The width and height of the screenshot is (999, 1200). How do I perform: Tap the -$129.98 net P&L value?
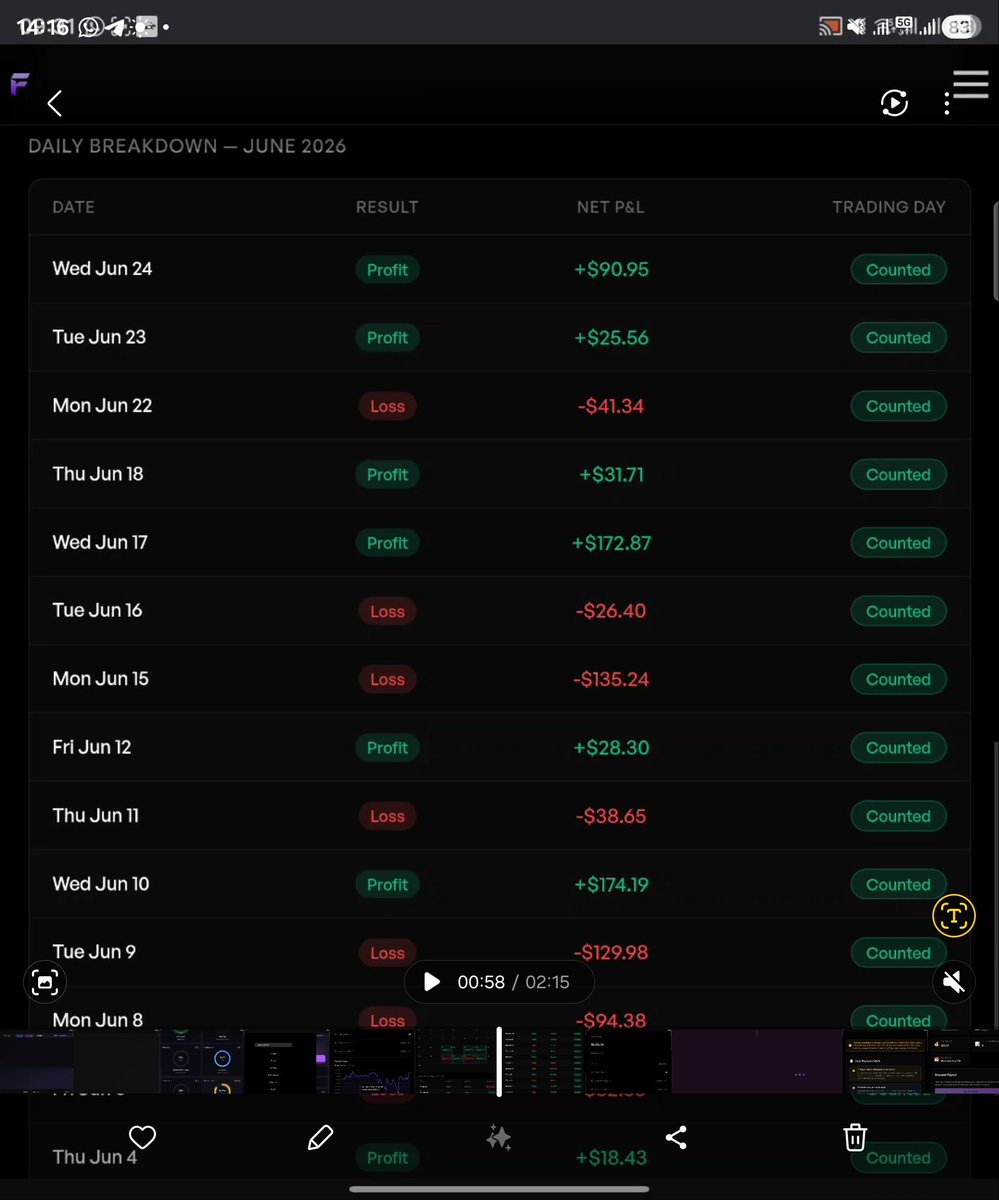611,953
